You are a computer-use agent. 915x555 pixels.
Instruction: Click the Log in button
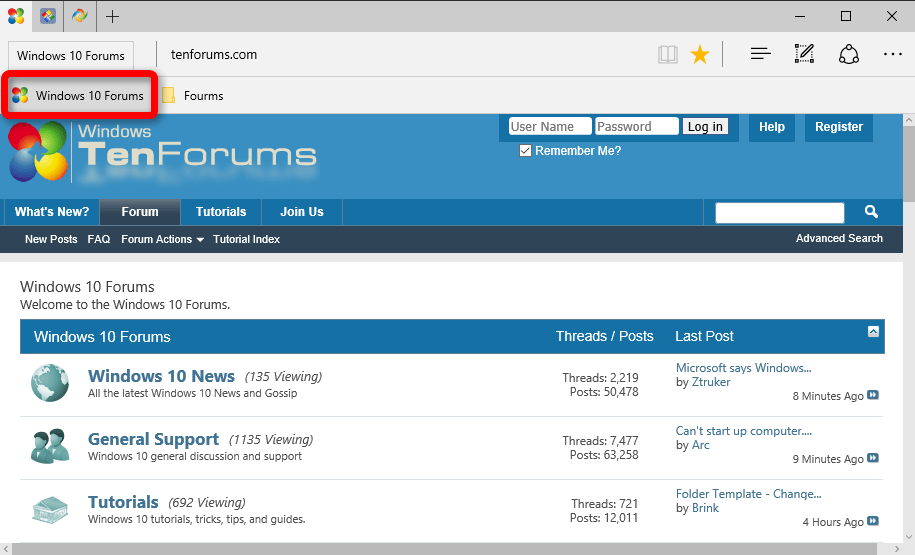point(706,127)
